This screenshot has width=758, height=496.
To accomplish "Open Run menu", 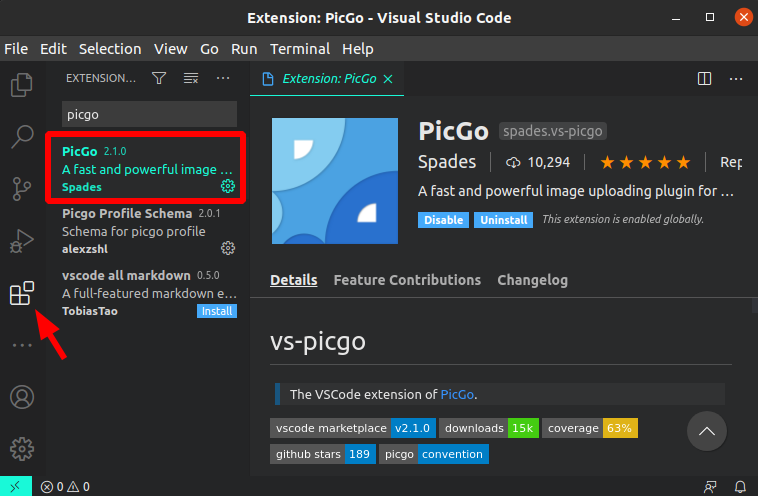I will pos(244,49).
